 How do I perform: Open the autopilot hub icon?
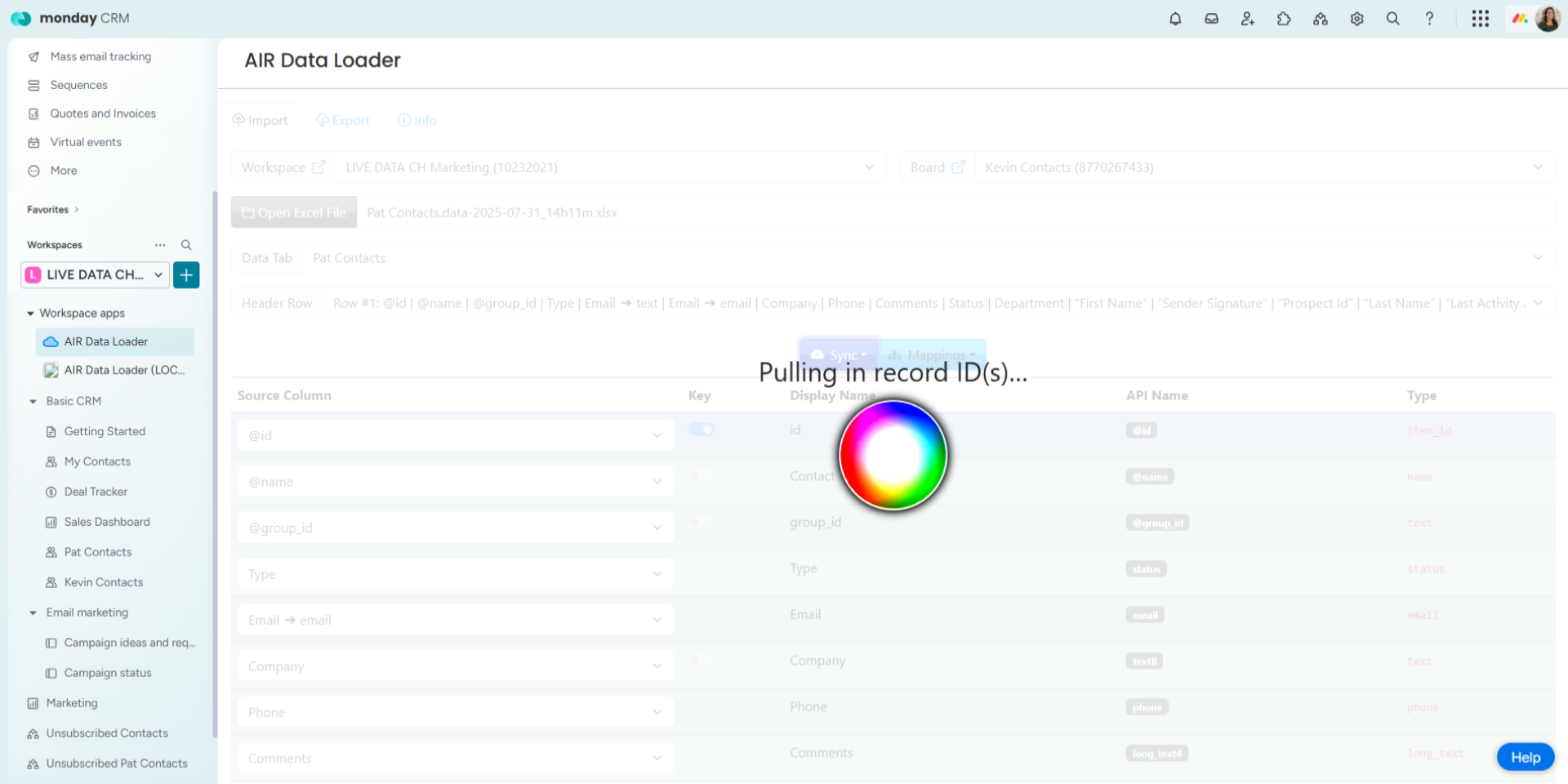(x=1320, y=19)
